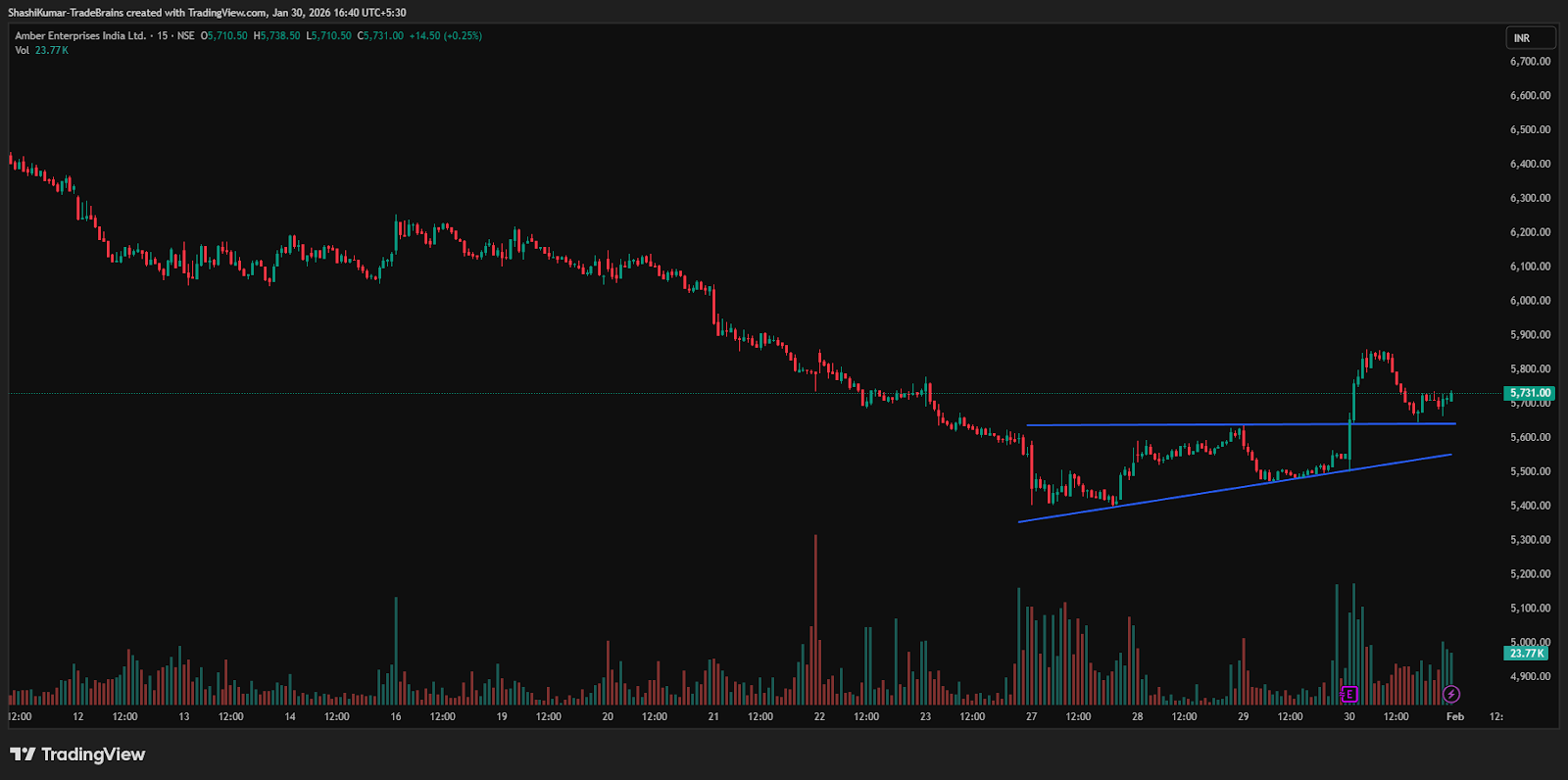Screen dimensions: 1568x780
Task: Select the Vol indicator legend label
Action: point(22,50)
